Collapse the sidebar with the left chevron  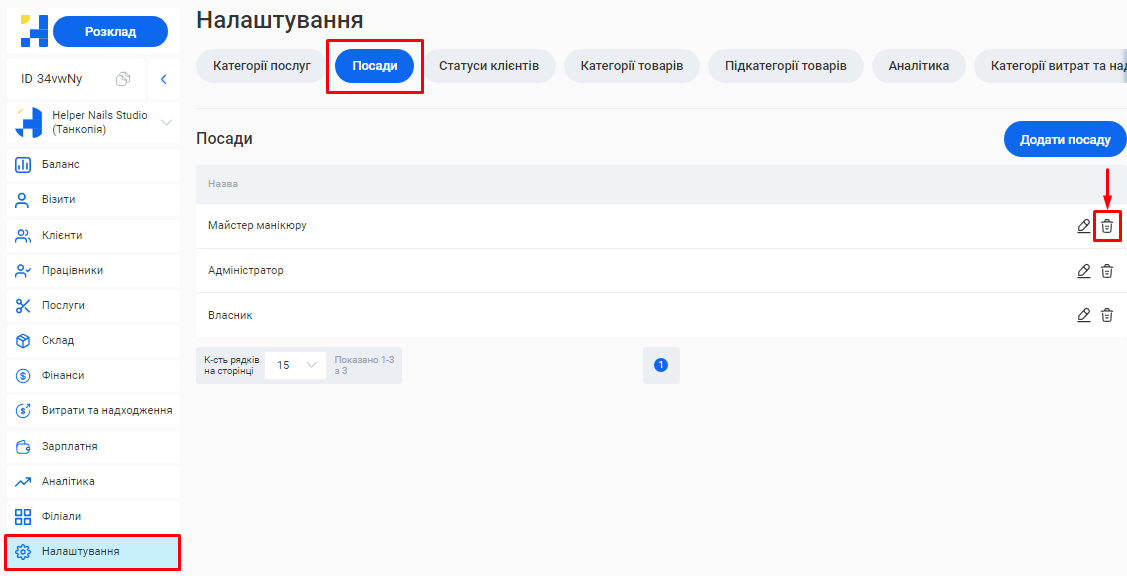(163, 79)
